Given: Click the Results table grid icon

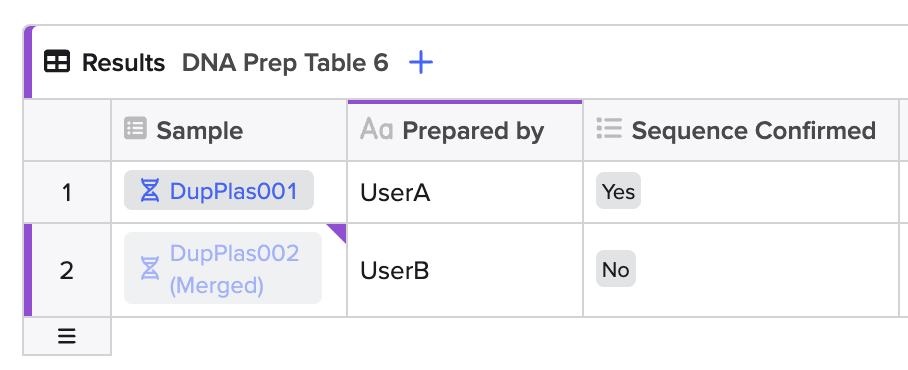Looking at the screenshot, I should coord(57,61).
